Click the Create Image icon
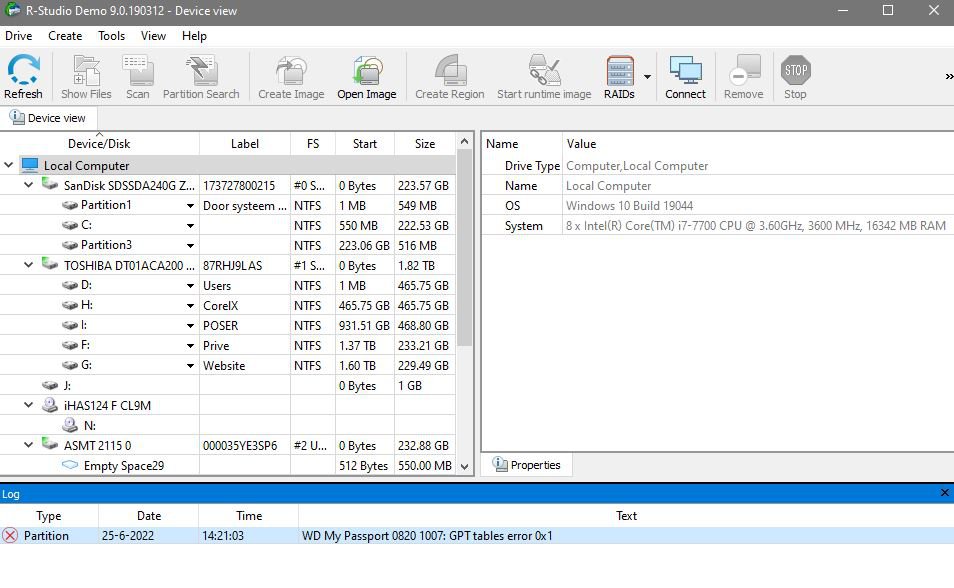 [x=291, y=77]
